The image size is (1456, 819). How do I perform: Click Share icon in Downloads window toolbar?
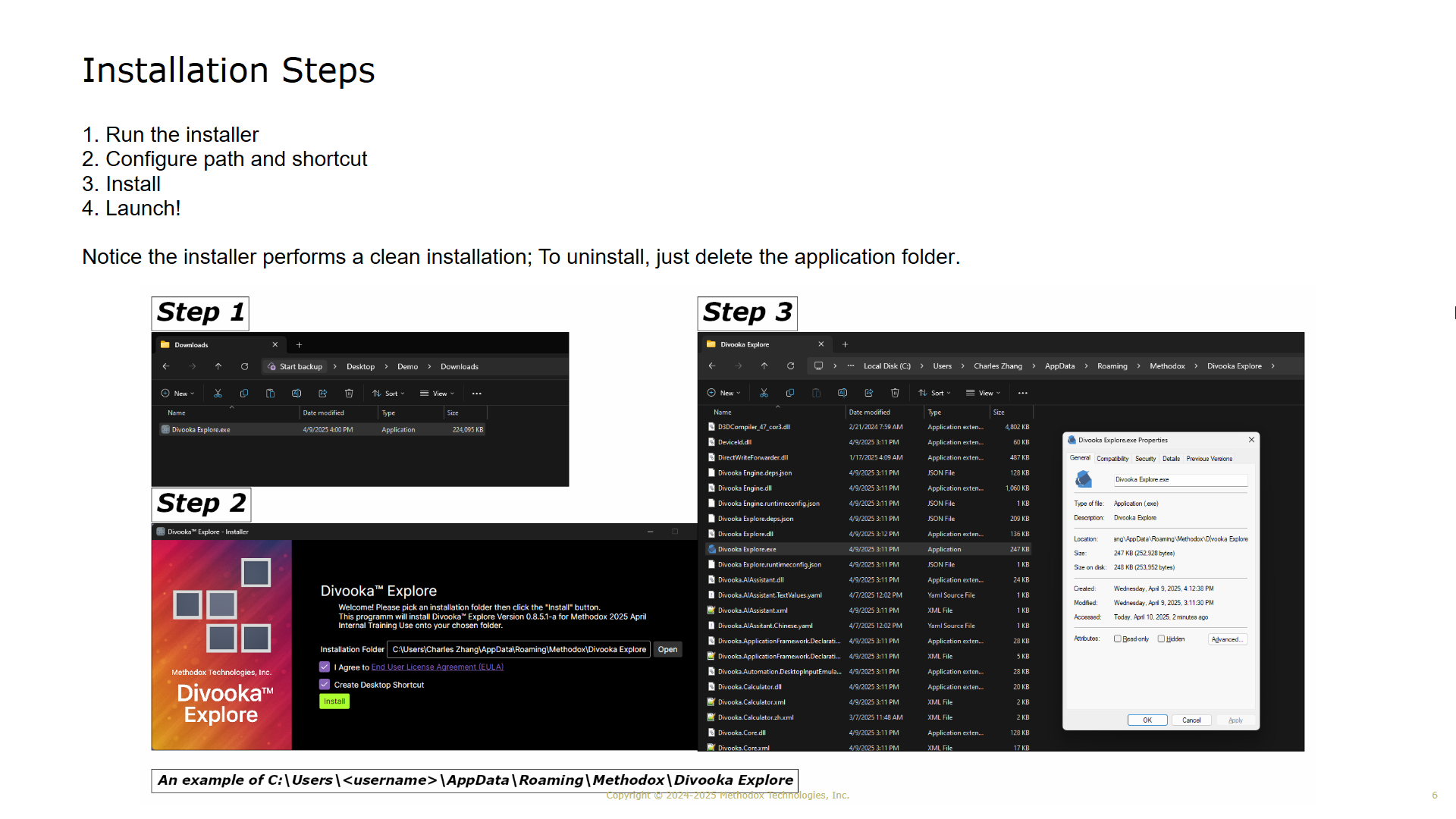point(322,394)
